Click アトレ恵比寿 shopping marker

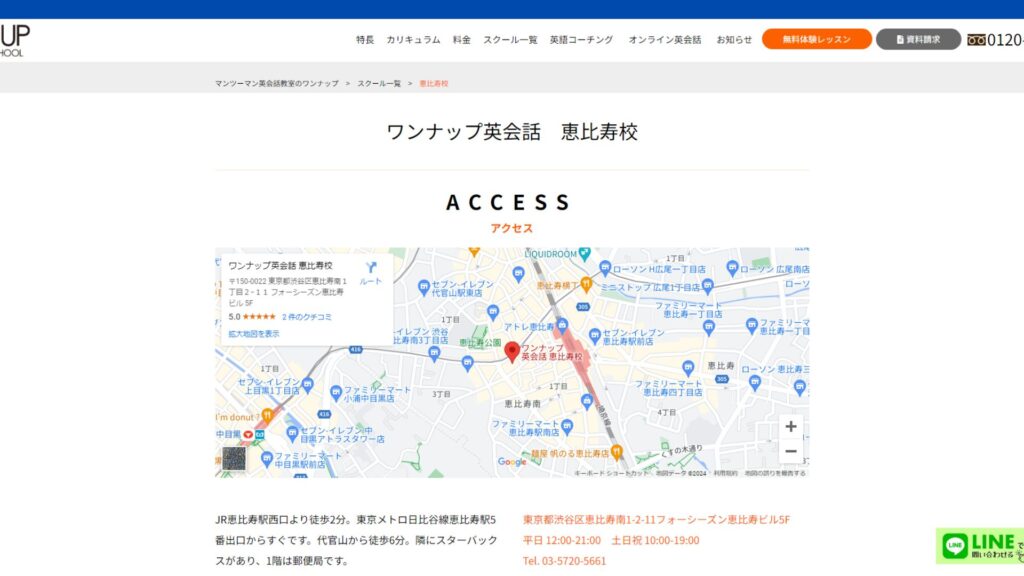[x=562, y=325]
